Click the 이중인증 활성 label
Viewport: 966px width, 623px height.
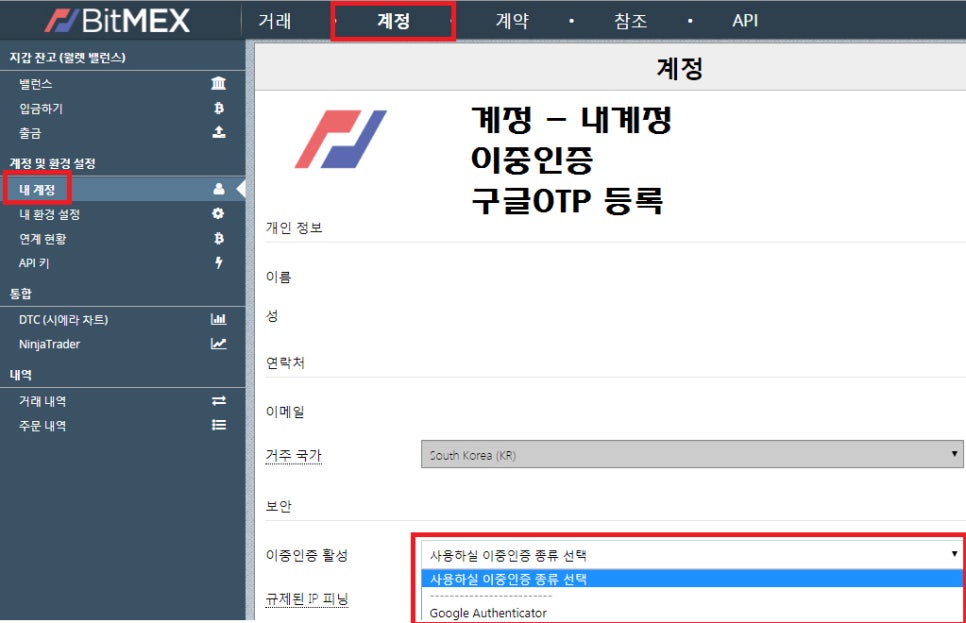307,555
